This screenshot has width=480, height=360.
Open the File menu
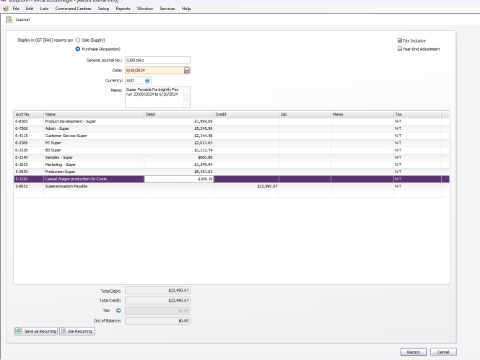[x=16, y=8]
